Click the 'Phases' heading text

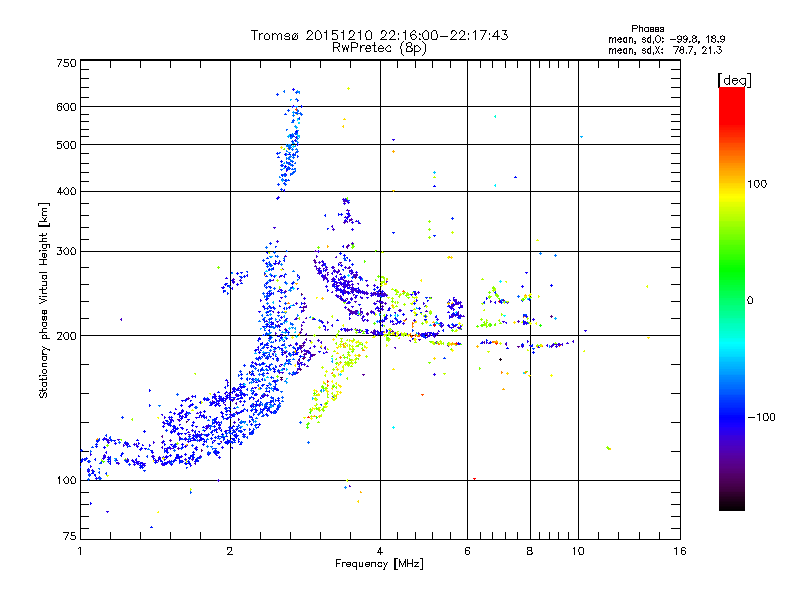(647, 29)
